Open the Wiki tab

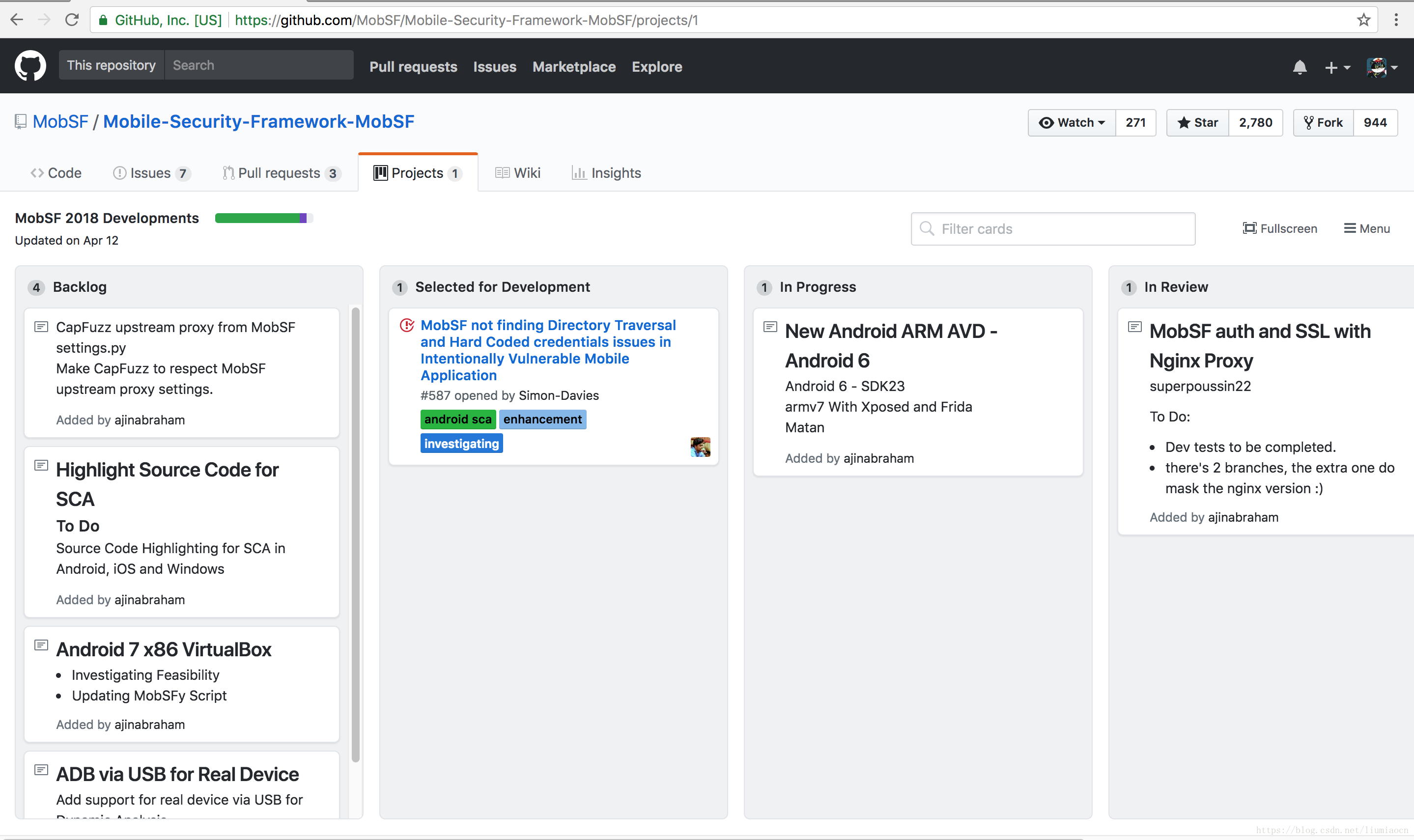point(517,172)
